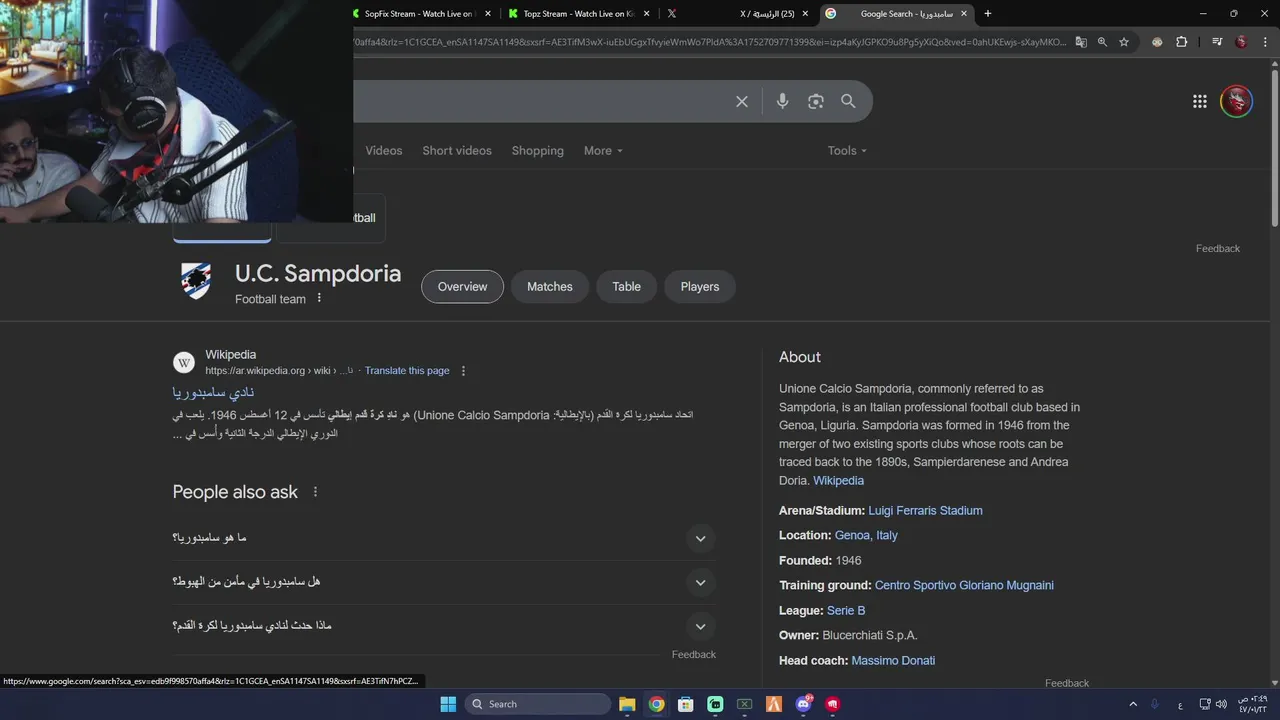Open the Chrome three-dot menu

[x=1266, y=42]
